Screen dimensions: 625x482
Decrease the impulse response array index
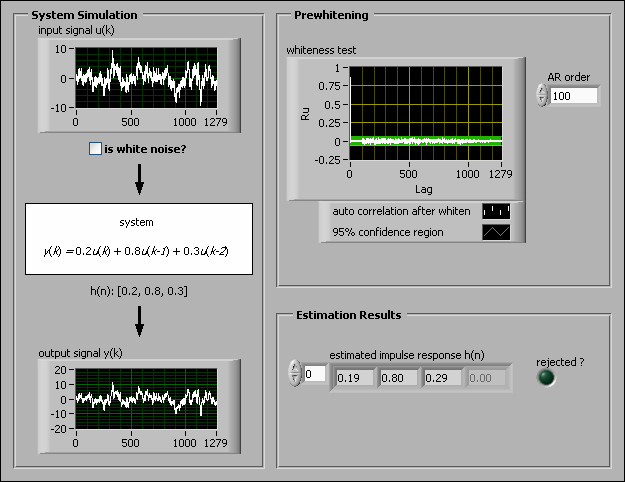(294, 381)
